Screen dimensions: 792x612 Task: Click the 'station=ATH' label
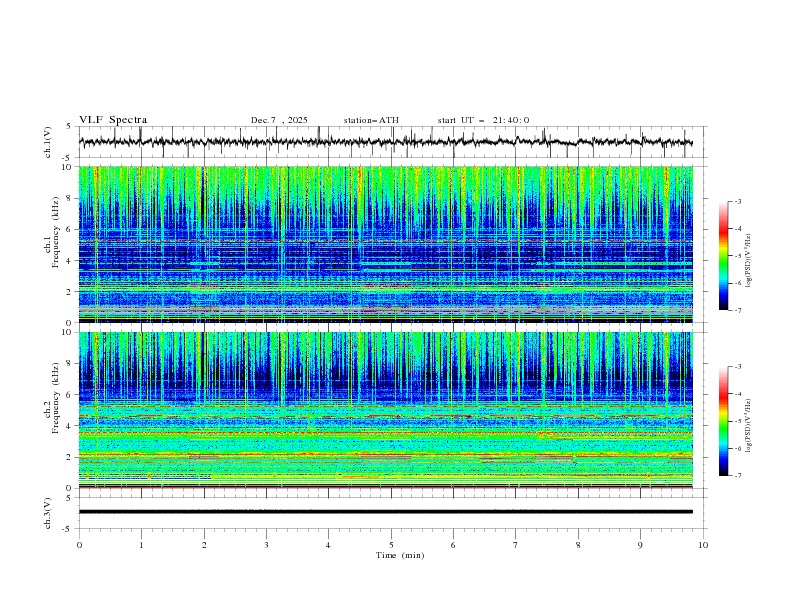click(371, 120)
